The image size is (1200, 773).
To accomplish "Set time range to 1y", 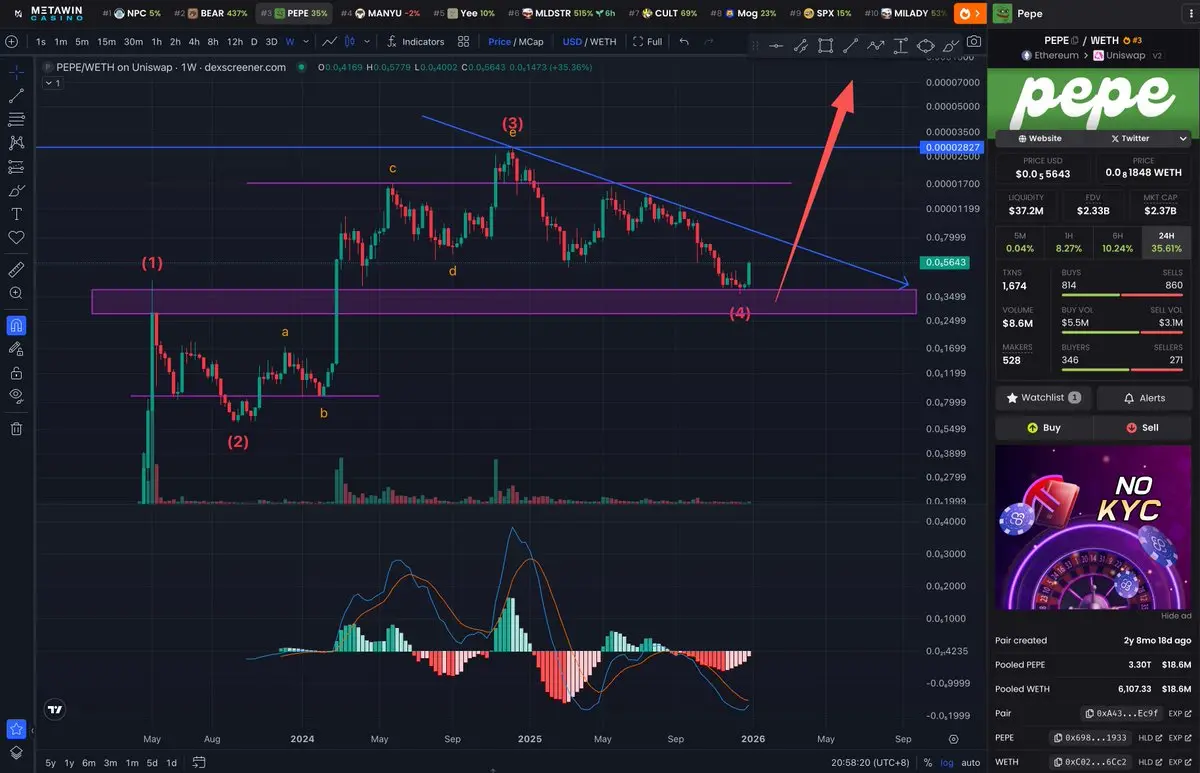I will pos(69,763).
